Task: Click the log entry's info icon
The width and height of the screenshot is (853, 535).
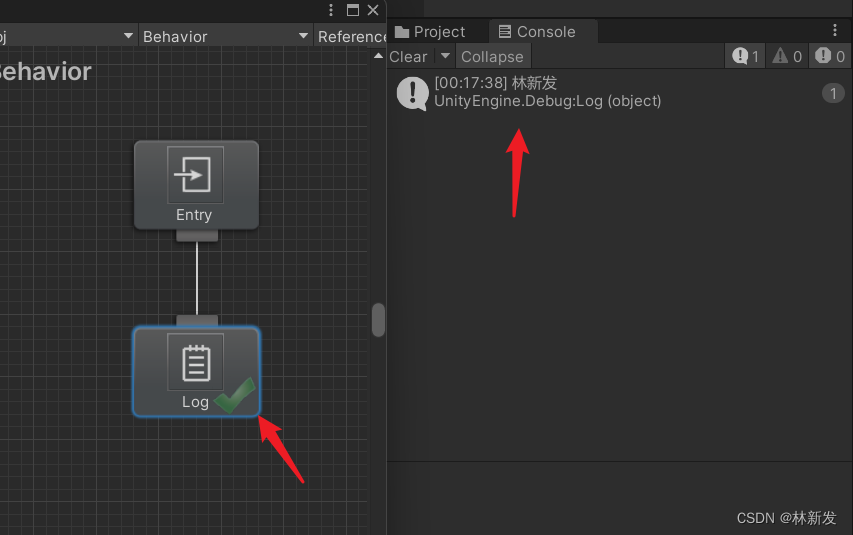Action: coord(412,94)
